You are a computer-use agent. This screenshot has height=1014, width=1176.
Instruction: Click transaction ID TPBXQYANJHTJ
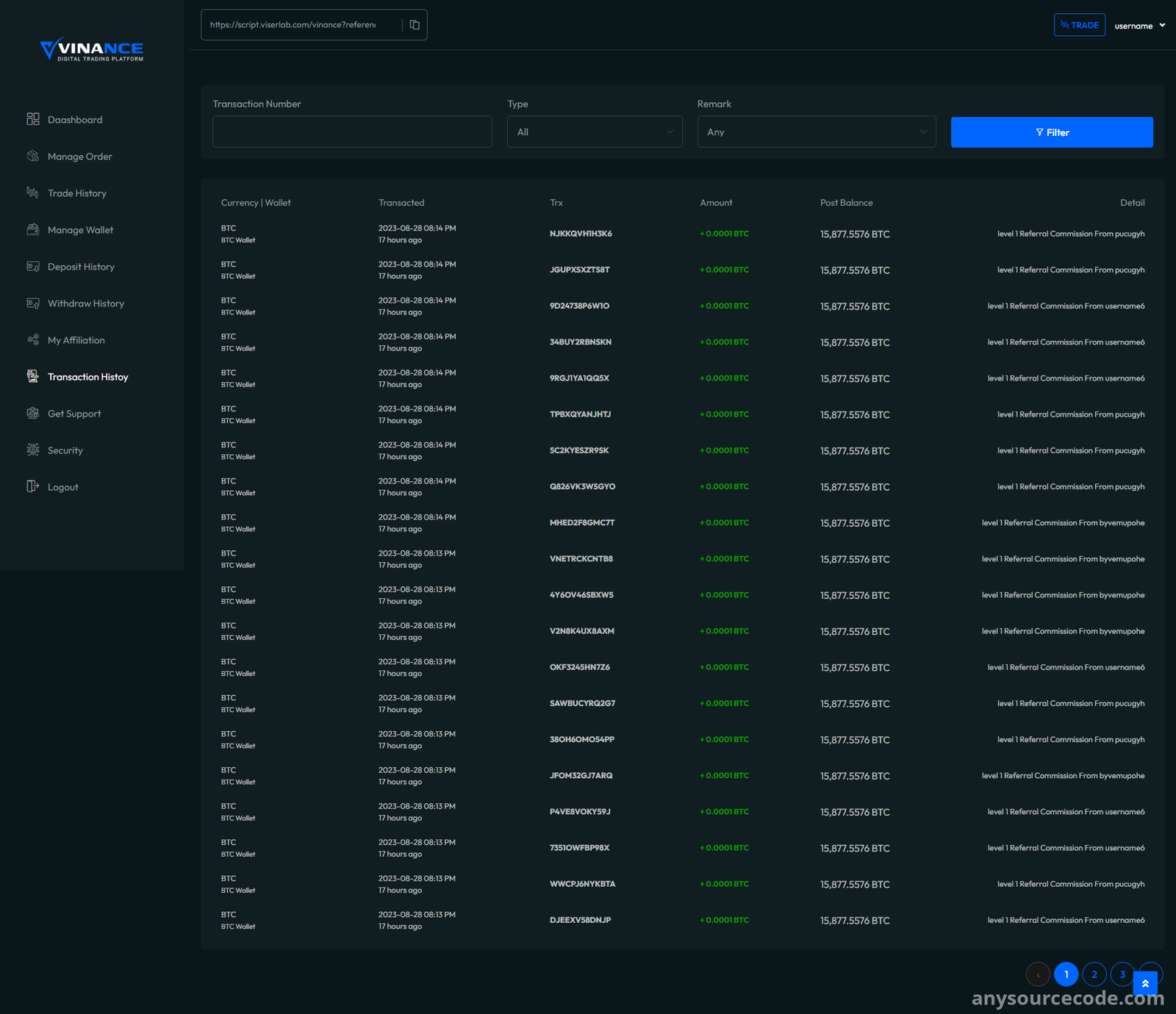[x=580, y=414]
